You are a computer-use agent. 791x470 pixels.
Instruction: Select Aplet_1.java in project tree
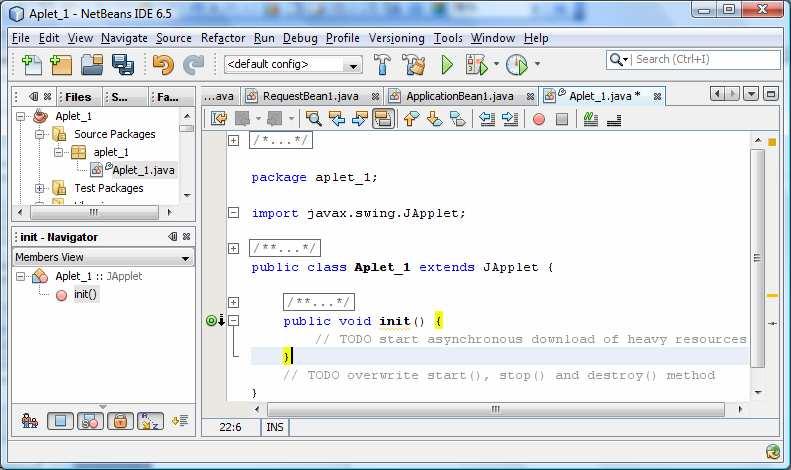click(143, 170)
